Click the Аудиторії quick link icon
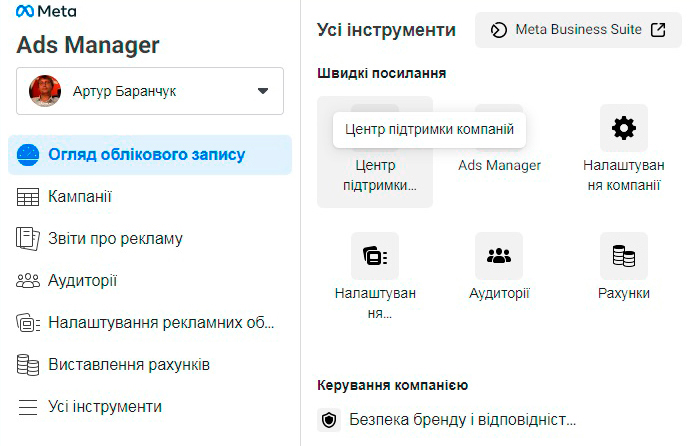Viewport: 696px width, 446px height. click(499, 257)
